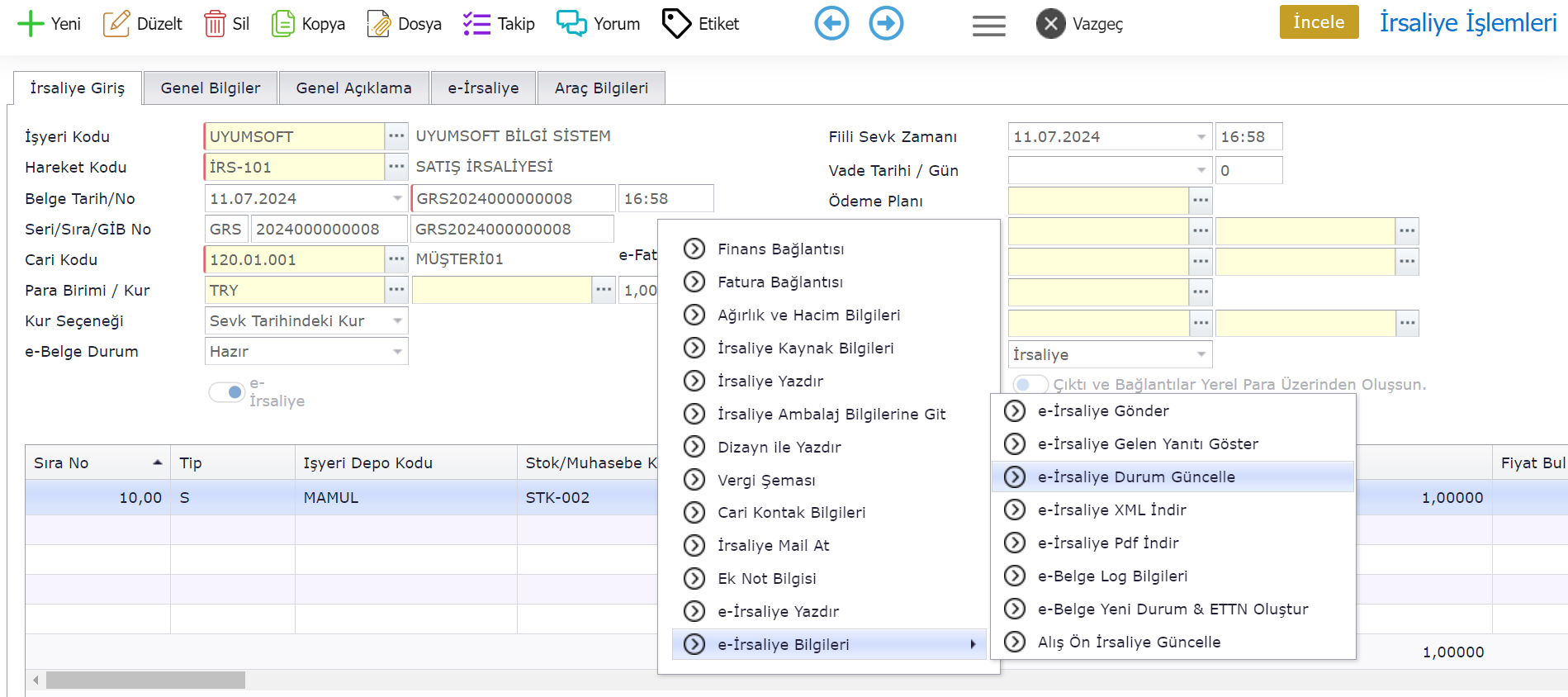Image resolution: width=1568 pixels, height=697 pixels.
Task: Click arrow icon beside e-İrsaliye Pdf İndir
Action: (x=1015, y=543)
